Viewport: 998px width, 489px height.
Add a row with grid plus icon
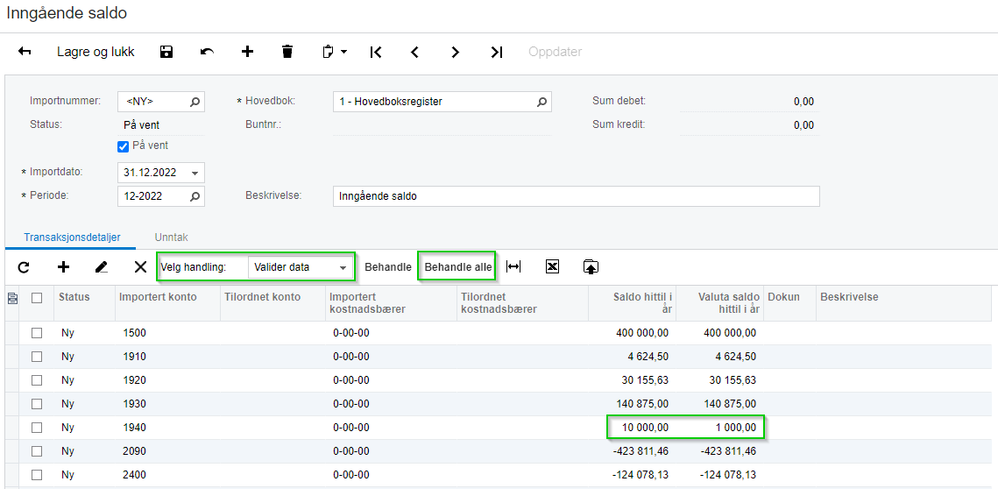[63, 267]
